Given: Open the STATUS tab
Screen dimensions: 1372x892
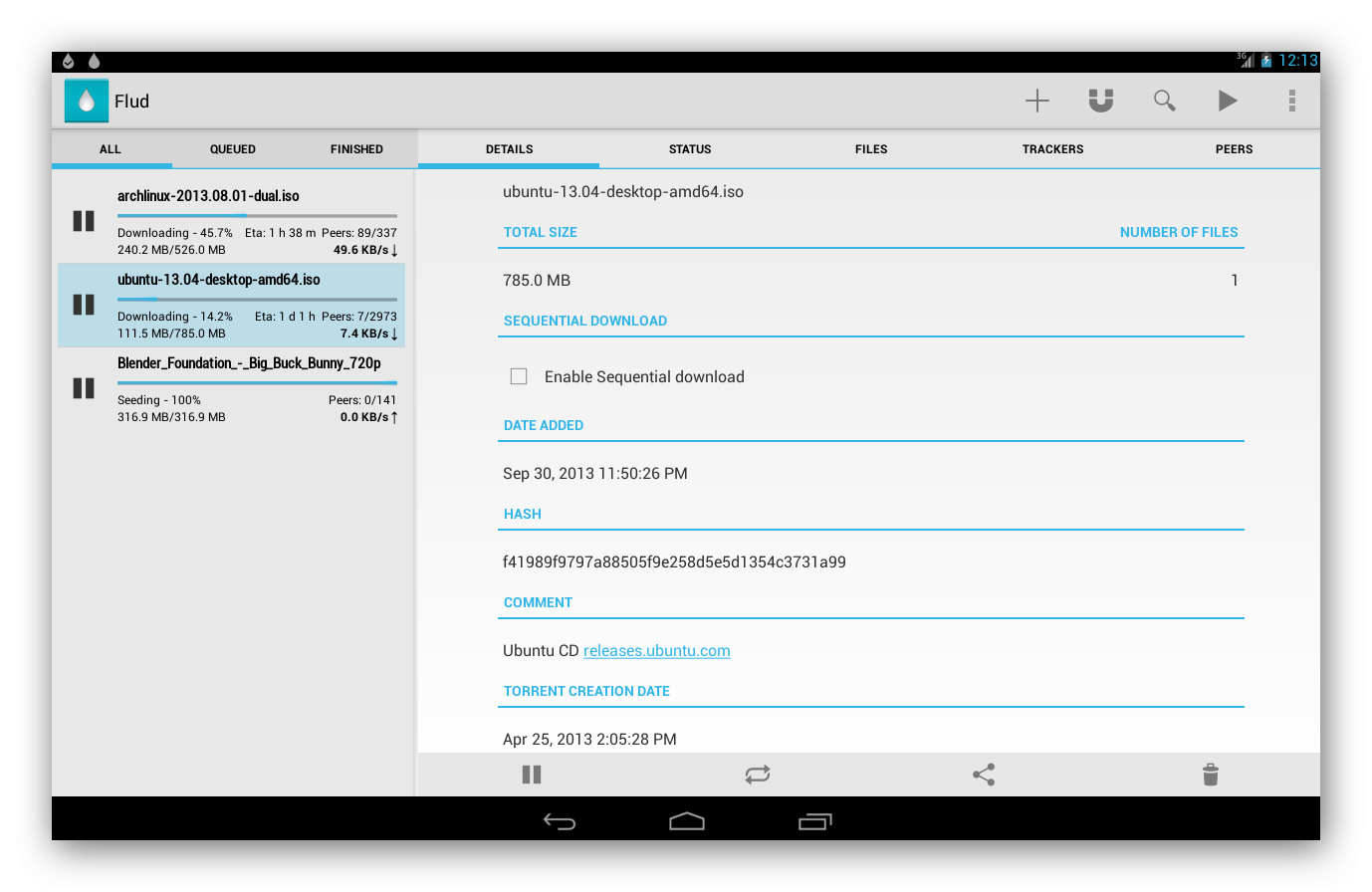Looking at the screenshot, I should 690,149.
